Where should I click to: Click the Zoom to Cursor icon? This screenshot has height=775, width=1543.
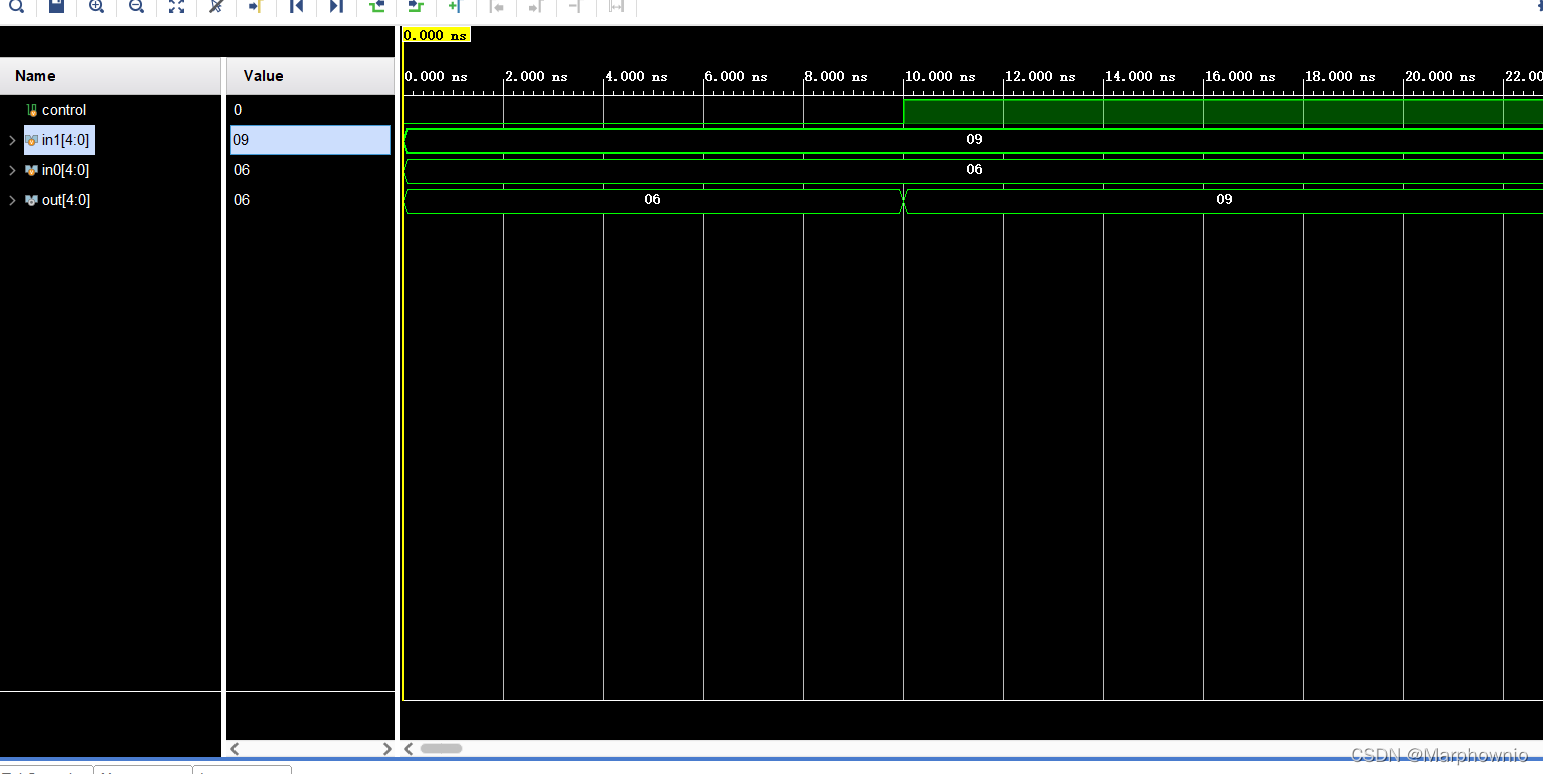point(216,6)
